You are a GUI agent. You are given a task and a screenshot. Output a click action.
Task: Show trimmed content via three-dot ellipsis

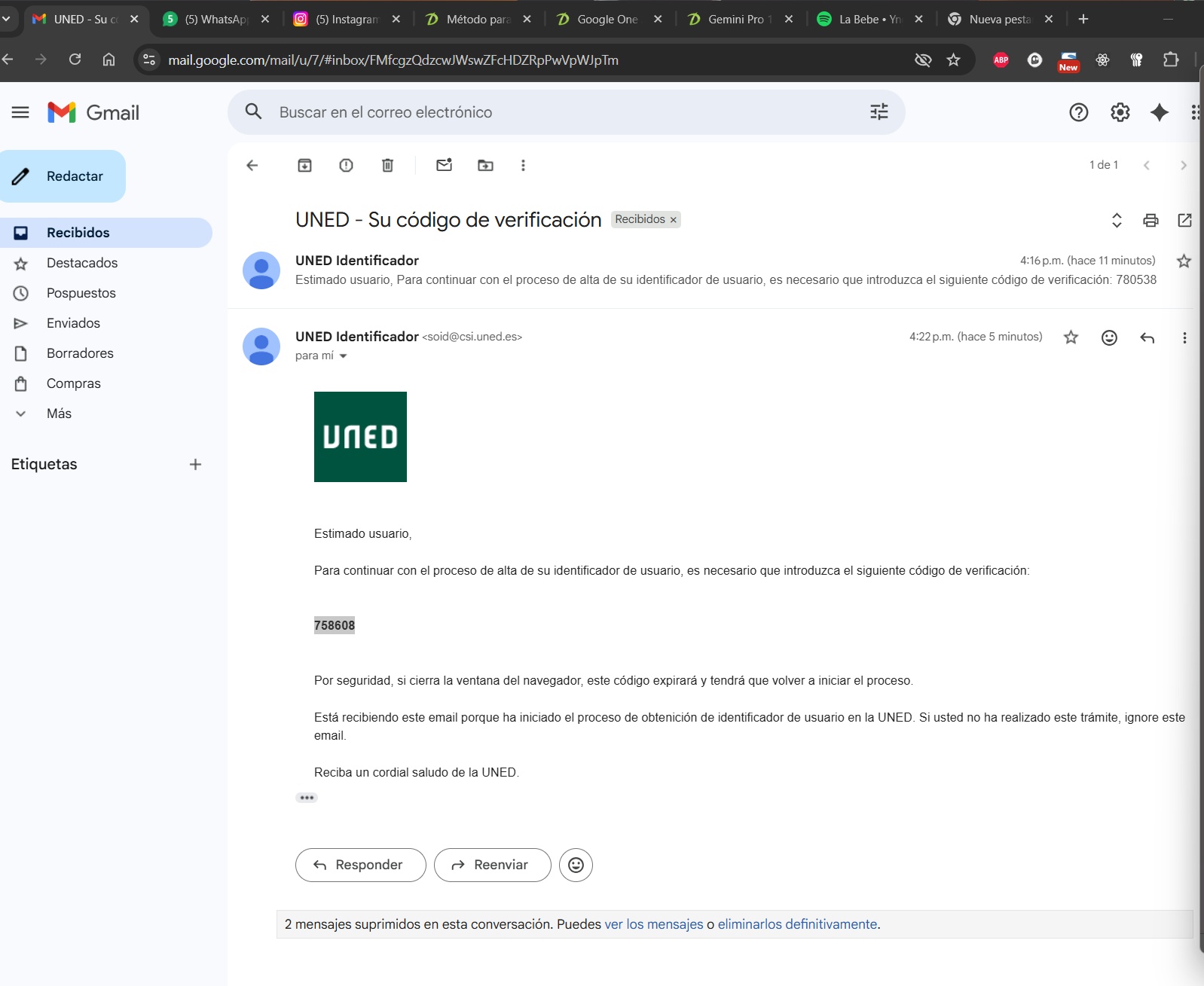[x=307, y=798]
